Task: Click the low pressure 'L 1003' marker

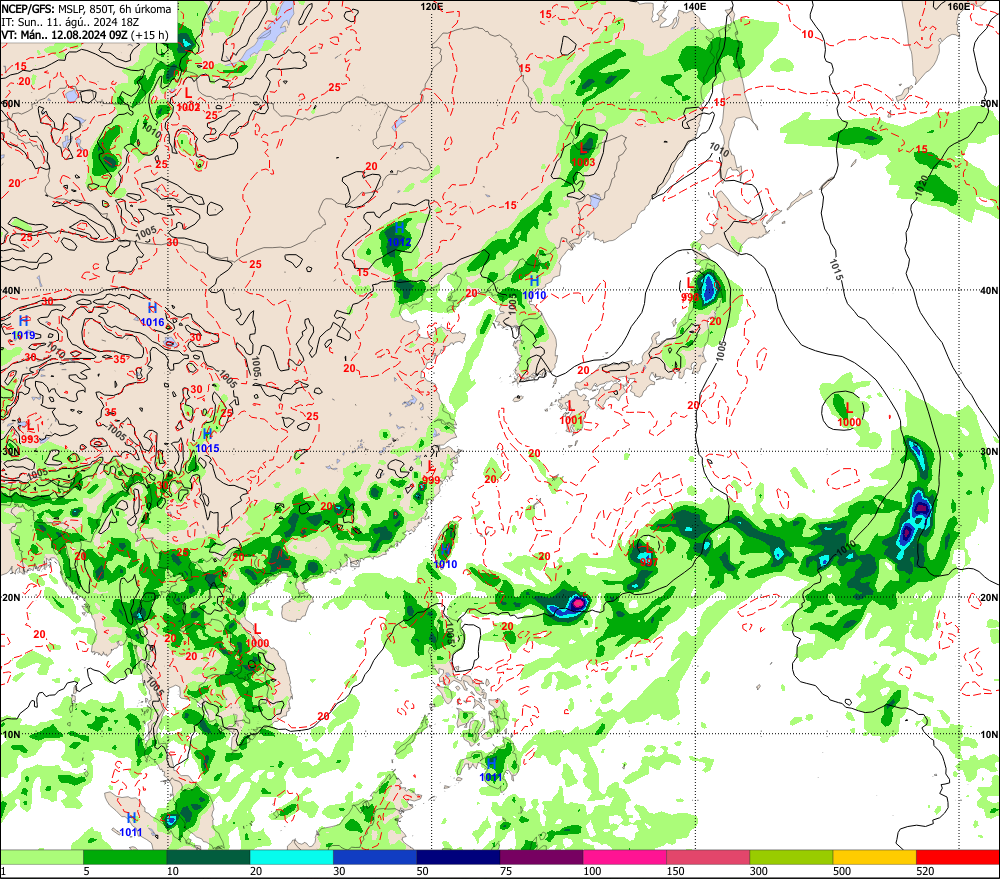Action: [583, 156]
